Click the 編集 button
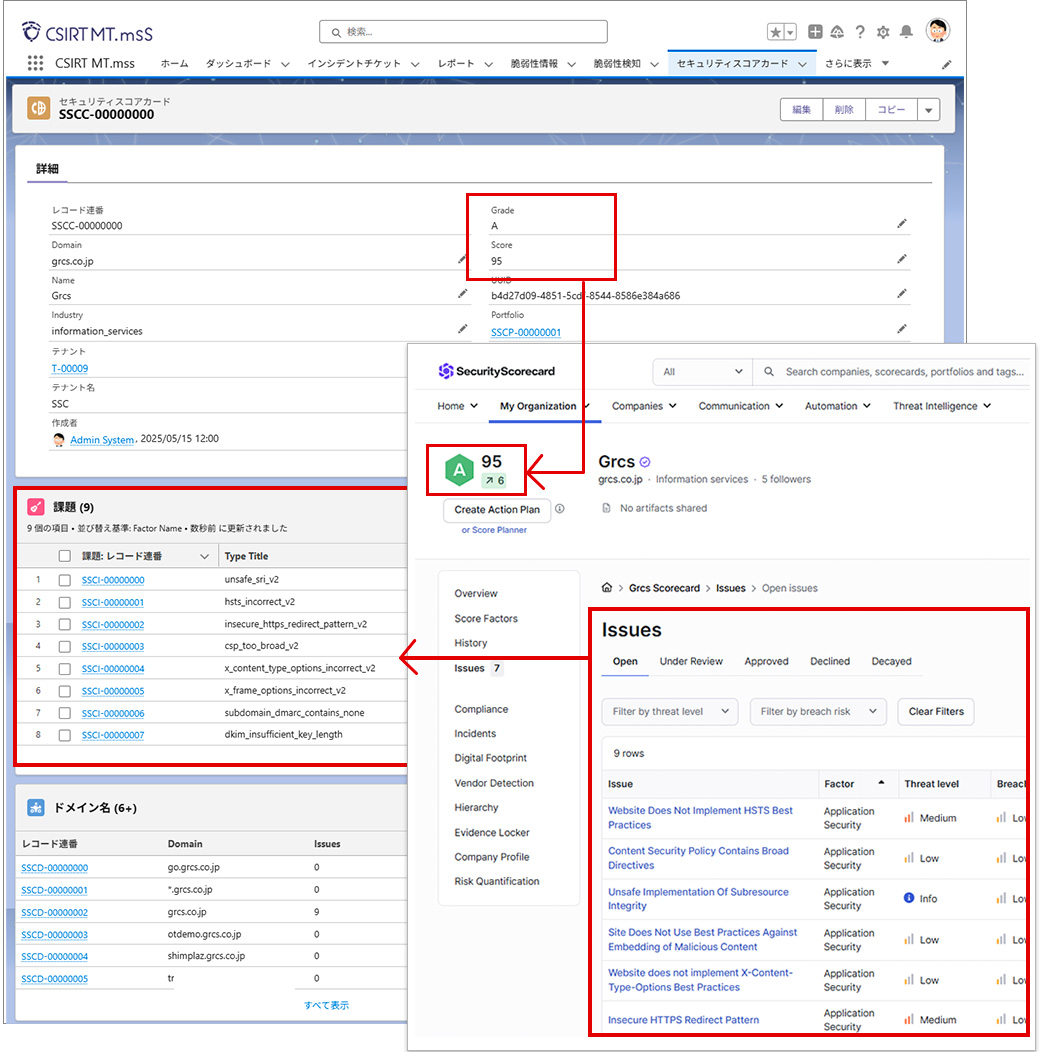Screen dimensions: 1040x1052 [x=802, y=110]
